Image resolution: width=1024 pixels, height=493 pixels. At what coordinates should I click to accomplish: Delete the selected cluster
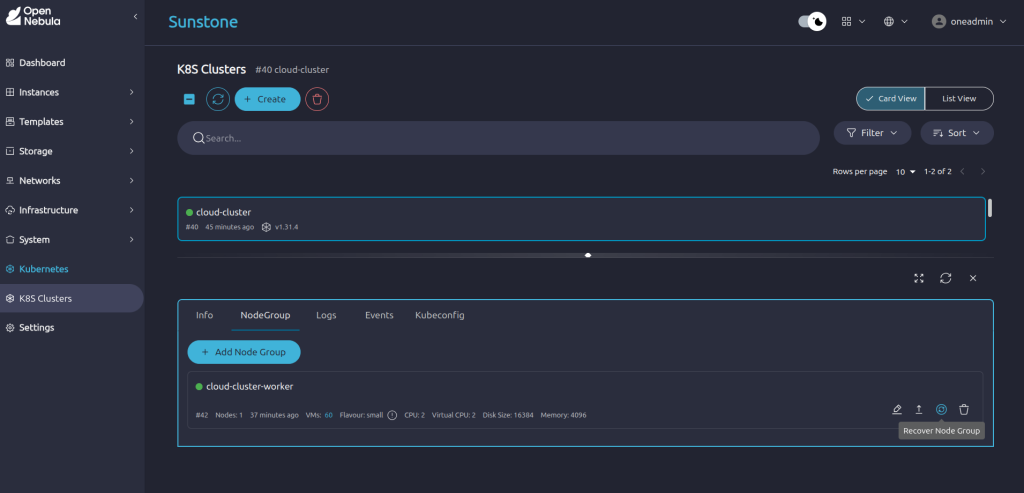(x=317, y=99)
